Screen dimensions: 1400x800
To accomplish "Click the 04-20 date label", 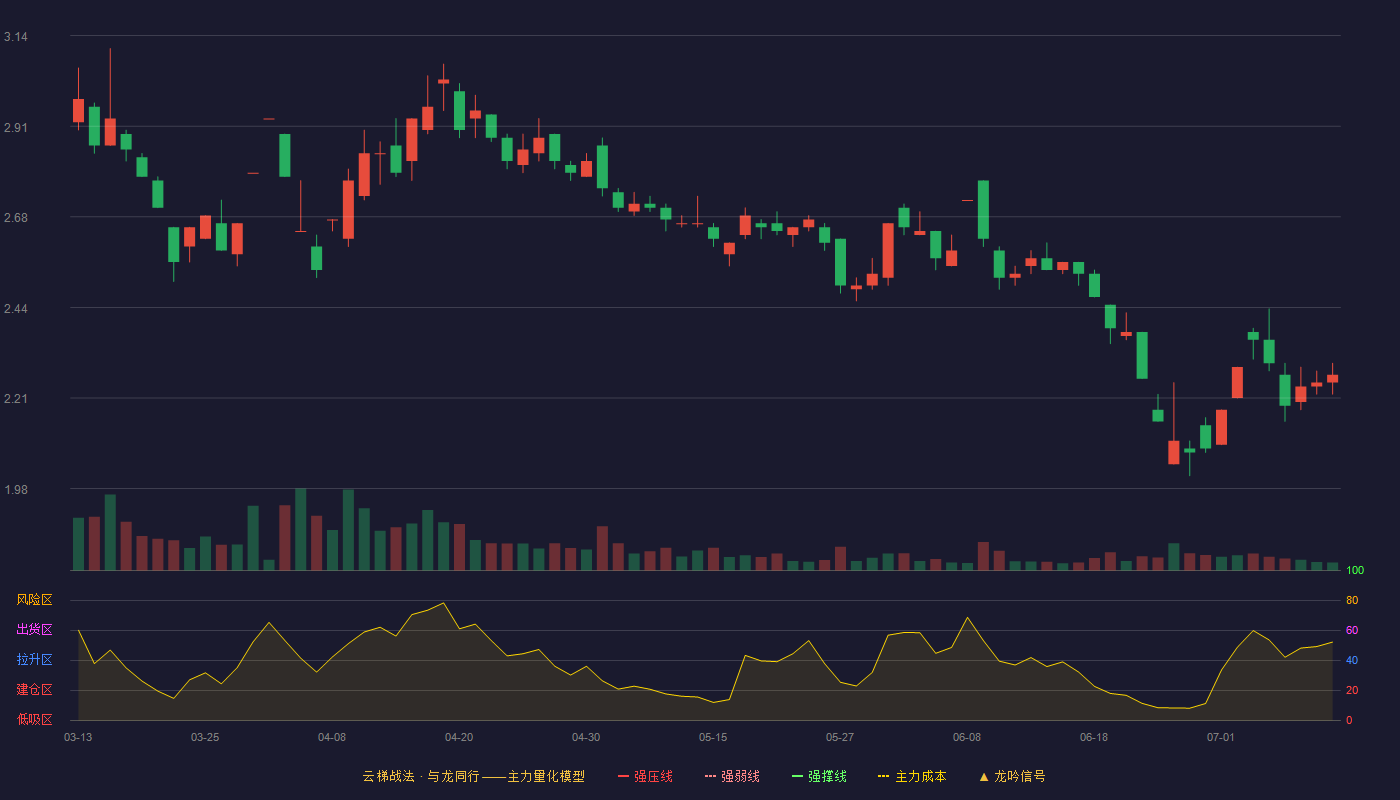I will coord(459,737).
